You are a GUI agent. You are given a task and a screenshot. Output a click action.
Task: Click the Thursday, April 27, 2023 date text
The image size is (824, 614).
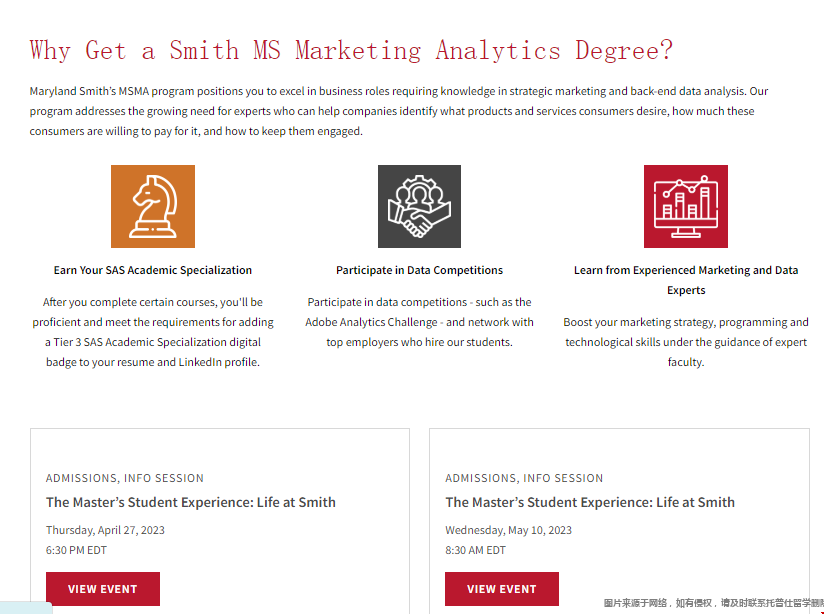[x=105, y=530]
